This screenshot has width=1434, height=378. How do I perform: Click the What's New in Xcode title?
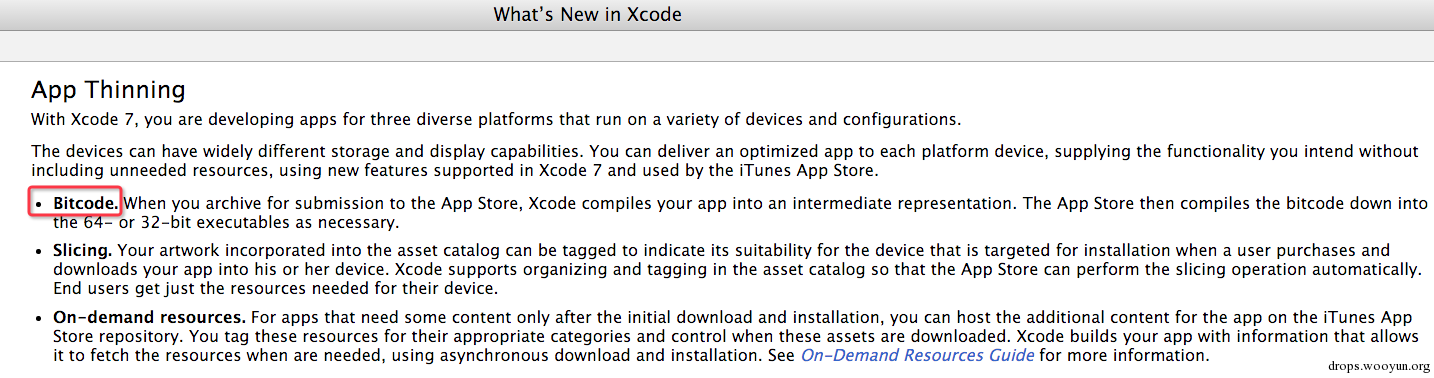coord(588,15)
